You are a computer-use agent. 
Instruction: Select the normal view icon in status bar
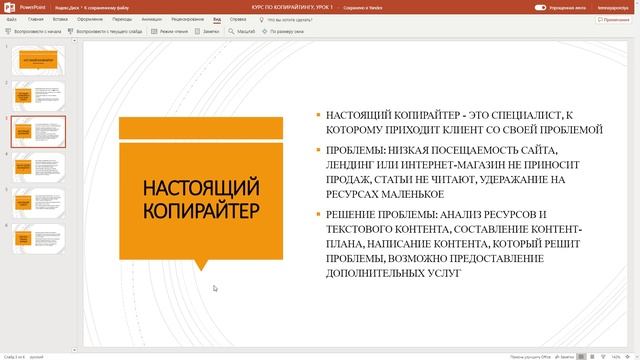(581, 357)
